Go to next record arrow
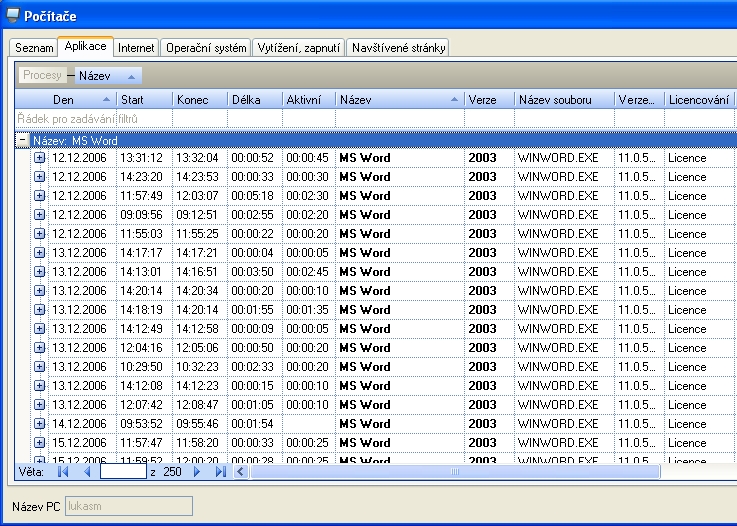Viewport: 737px width, 526px height. (197, 471)
